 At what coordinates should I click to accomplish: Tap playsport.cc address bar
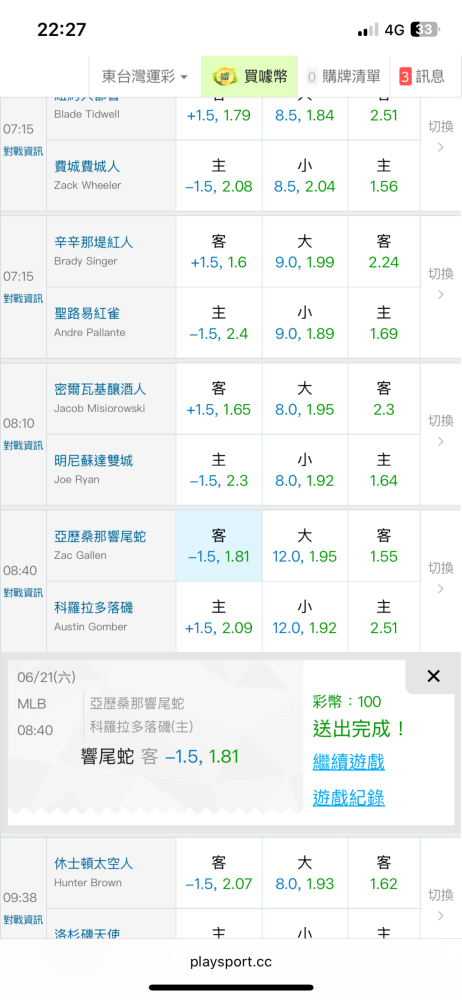click(231, 962)
